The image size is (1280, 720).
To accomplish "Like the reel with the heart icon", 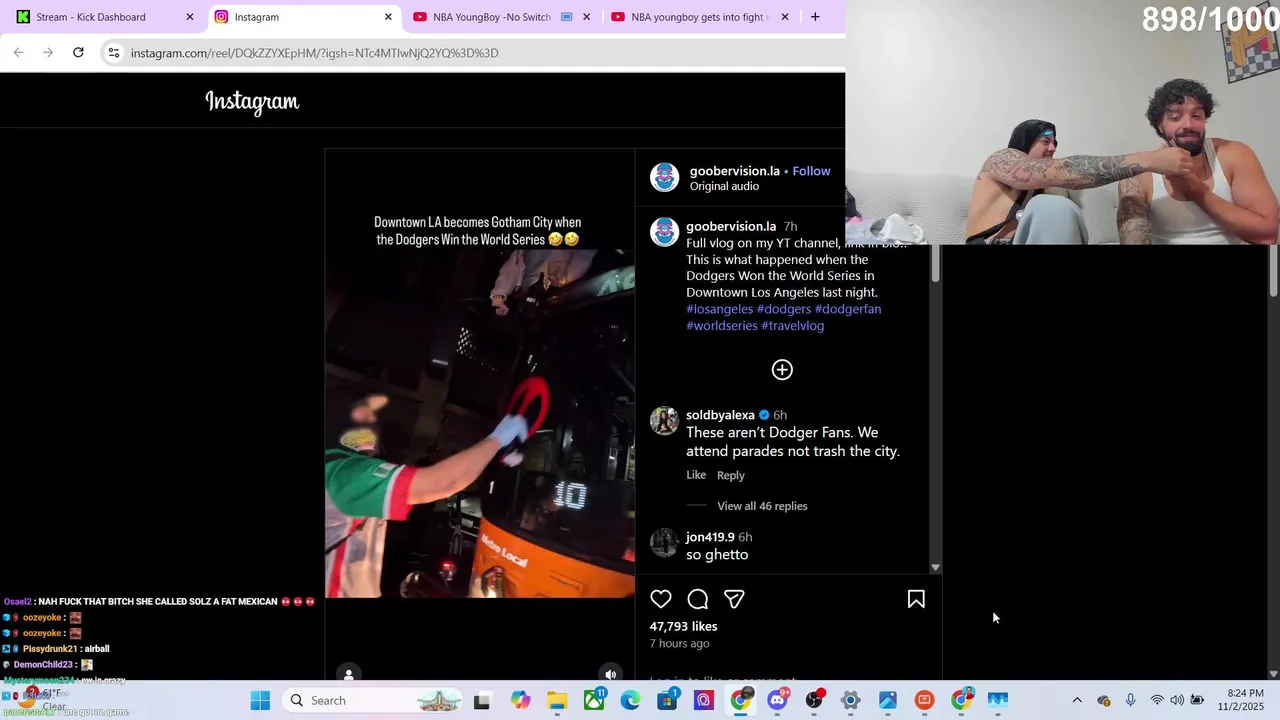I will [661, 599].
